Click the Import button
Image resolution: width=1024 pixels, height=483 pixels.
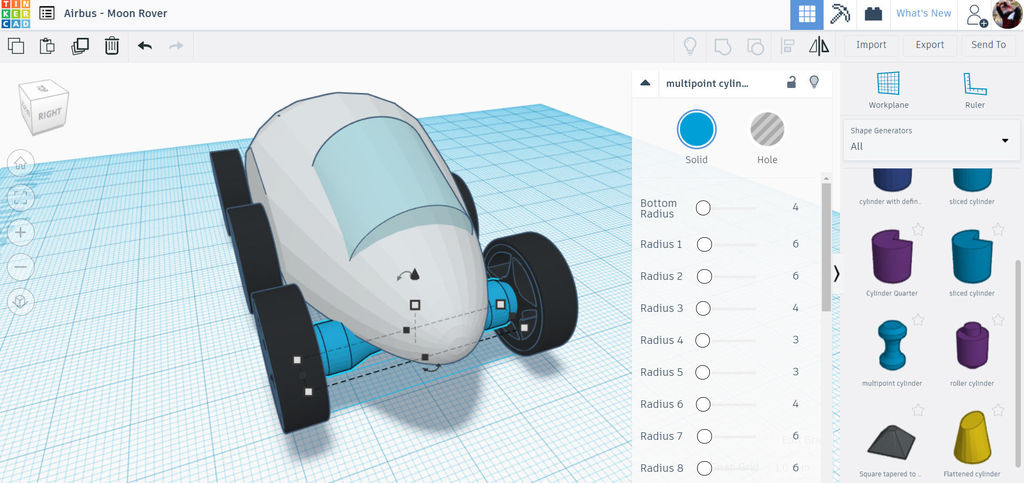(x=871, y=45)
